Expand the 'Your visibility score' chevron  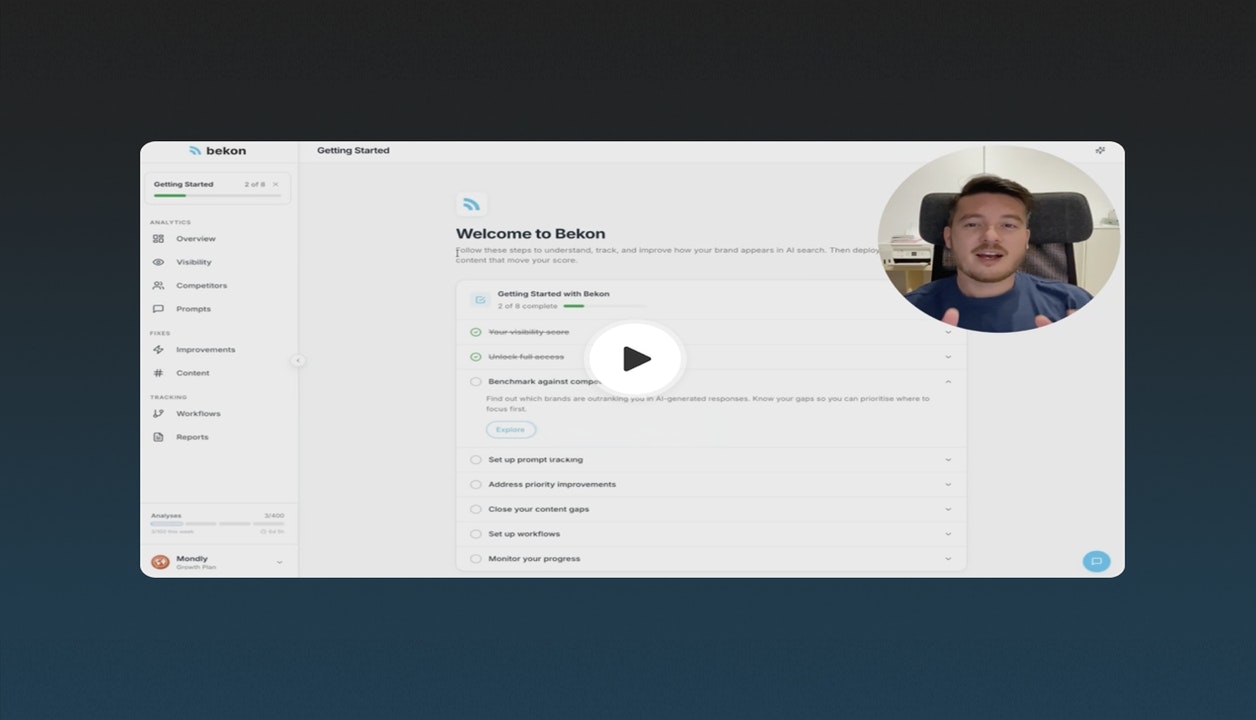(x=948, y=332)
